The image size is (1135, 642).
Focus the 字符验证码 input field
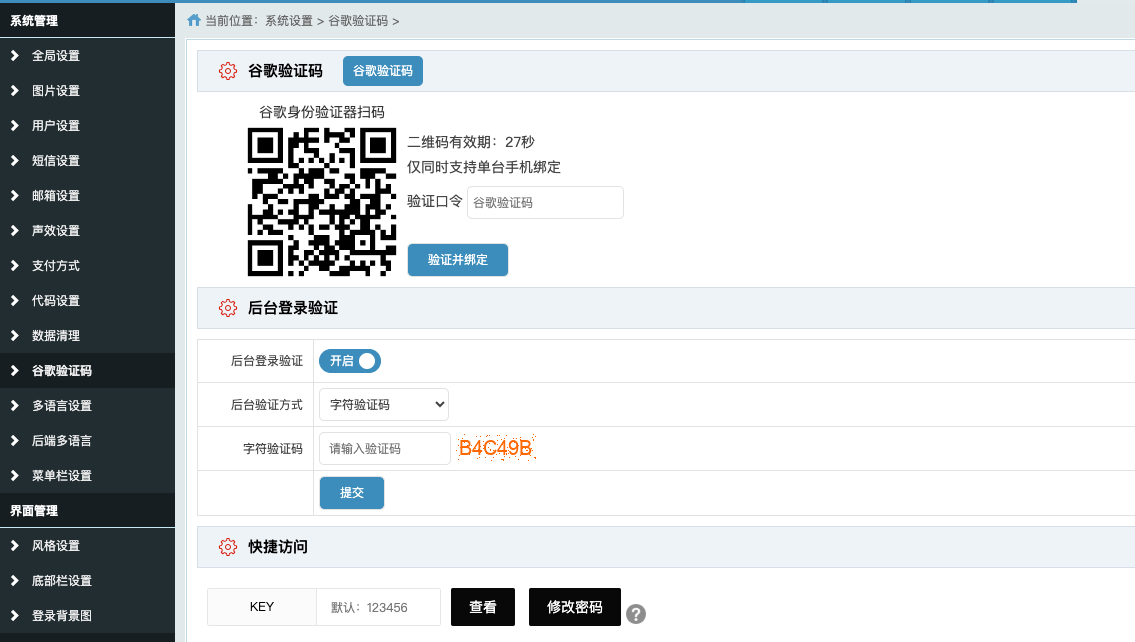pyautogui.click(x=384, y=449)
